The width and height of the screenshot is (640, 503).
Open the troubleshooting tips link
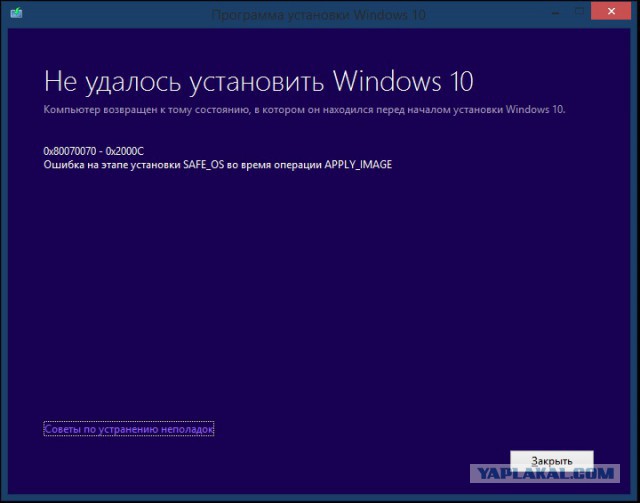[x=129, y=429]
